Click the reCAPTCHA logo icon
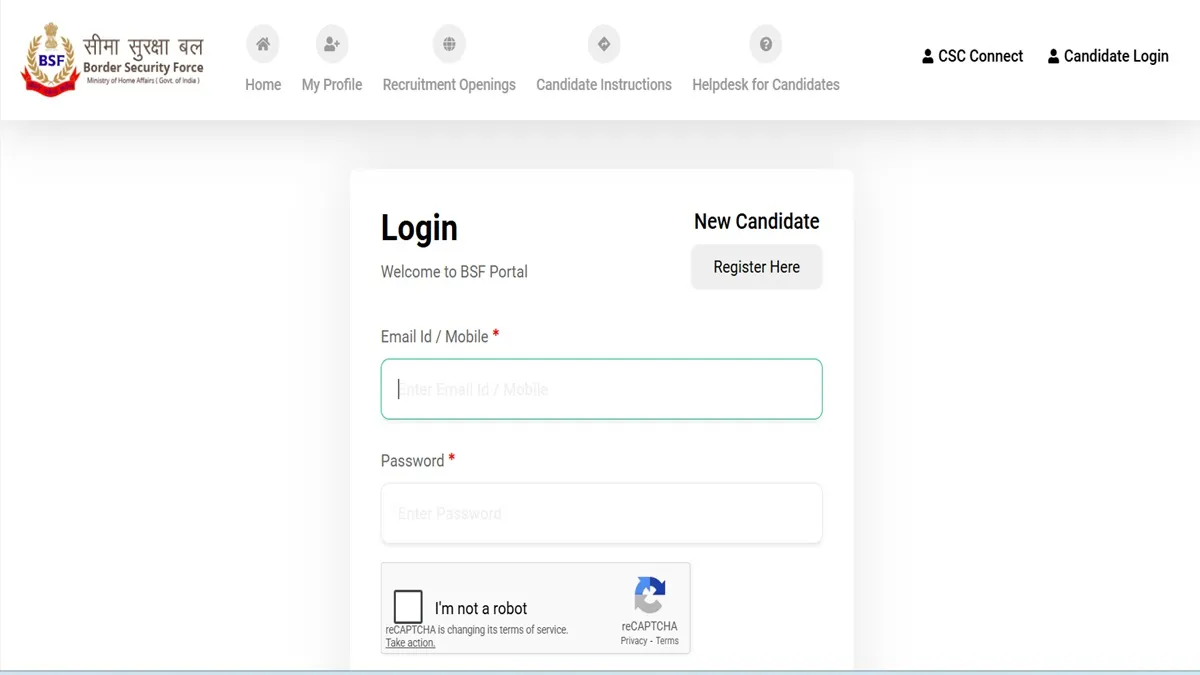 (x=649, y=595)
